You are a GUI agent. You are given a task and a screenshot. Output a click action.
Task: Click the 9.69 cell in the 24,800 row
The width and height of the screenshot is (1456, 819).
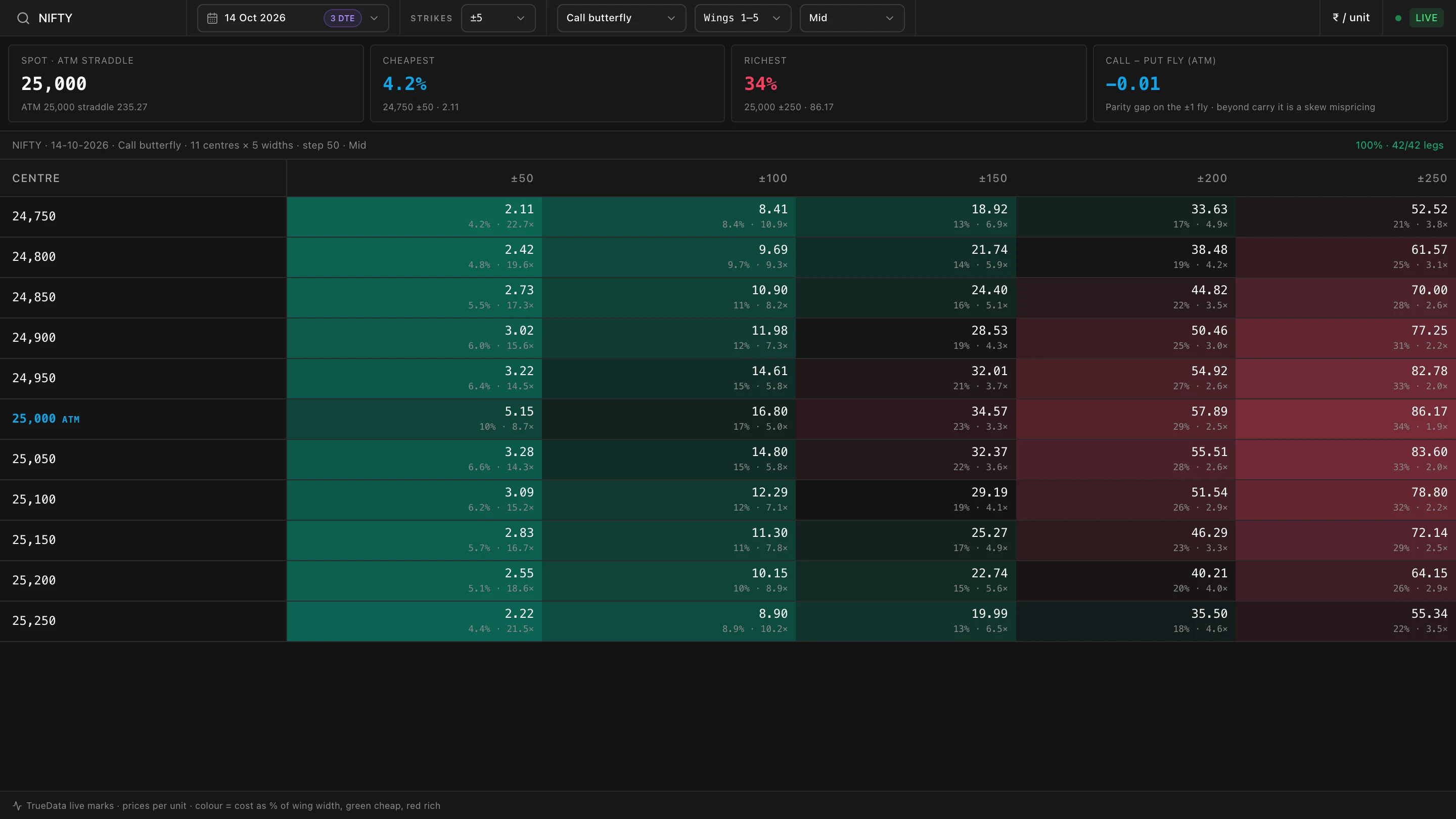(669, 257)
